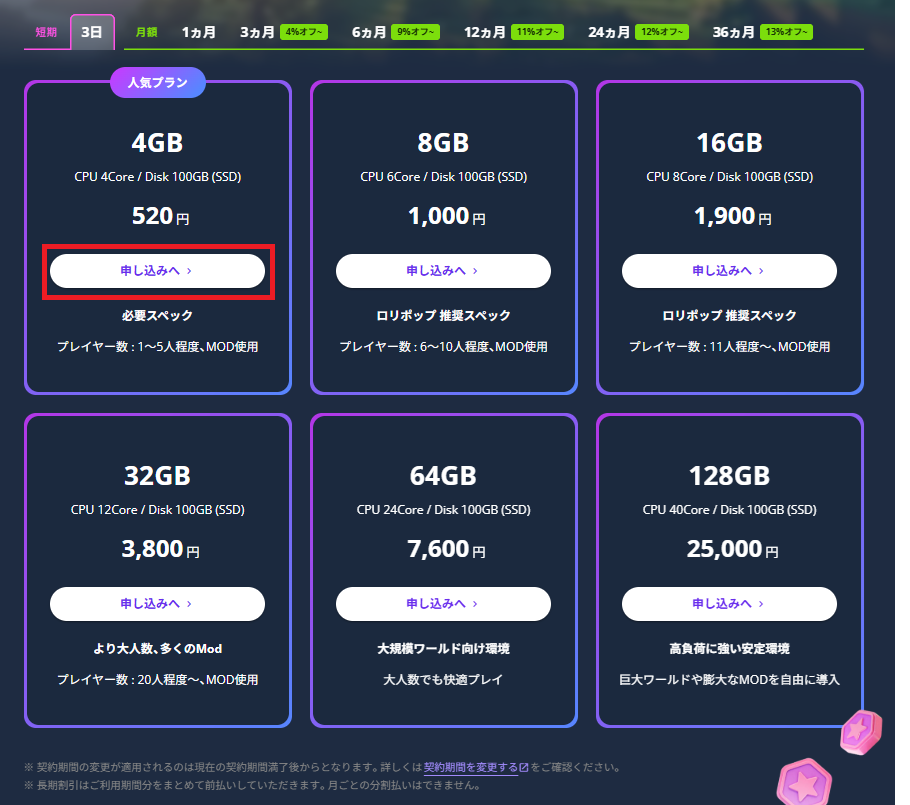Click the 32GB plan heading

(157, 476)
